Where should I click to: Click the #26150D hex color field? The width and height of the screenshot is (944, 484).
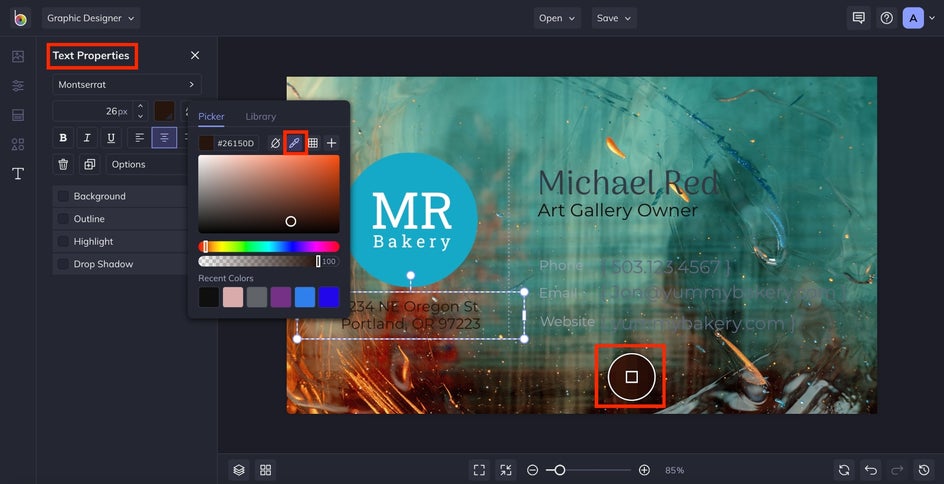point(236,143)
